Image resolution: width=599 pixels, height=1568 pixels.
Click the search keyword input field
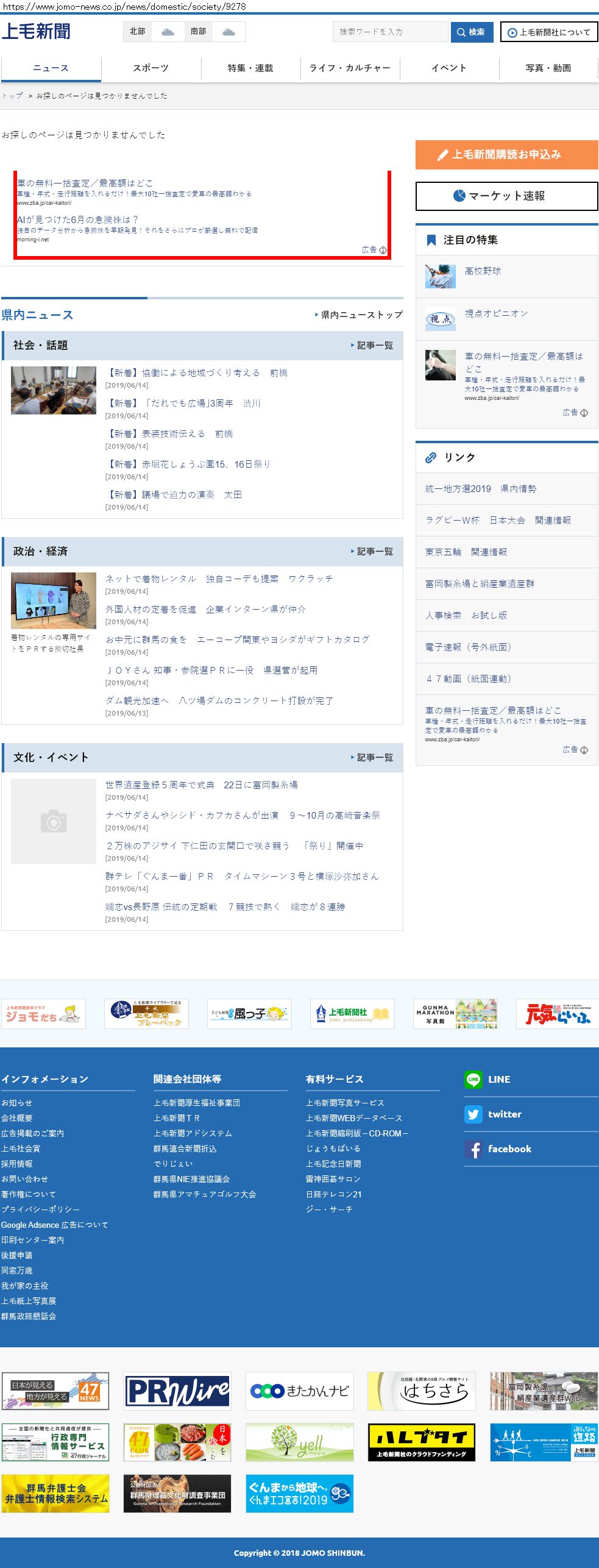point(390,32)
